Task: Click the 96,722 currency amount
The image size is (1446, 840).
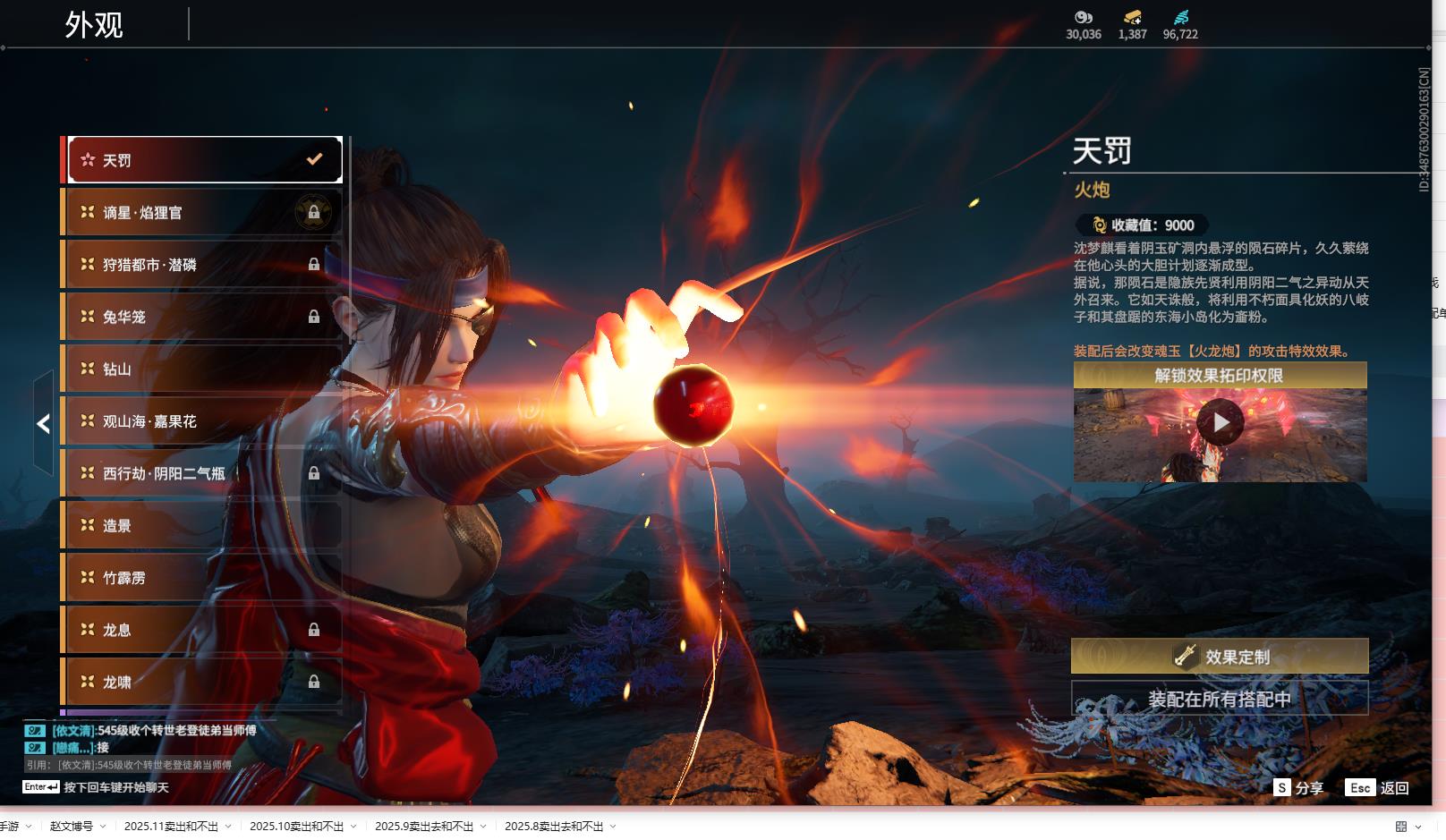Action: click(x=1180, y=34)
